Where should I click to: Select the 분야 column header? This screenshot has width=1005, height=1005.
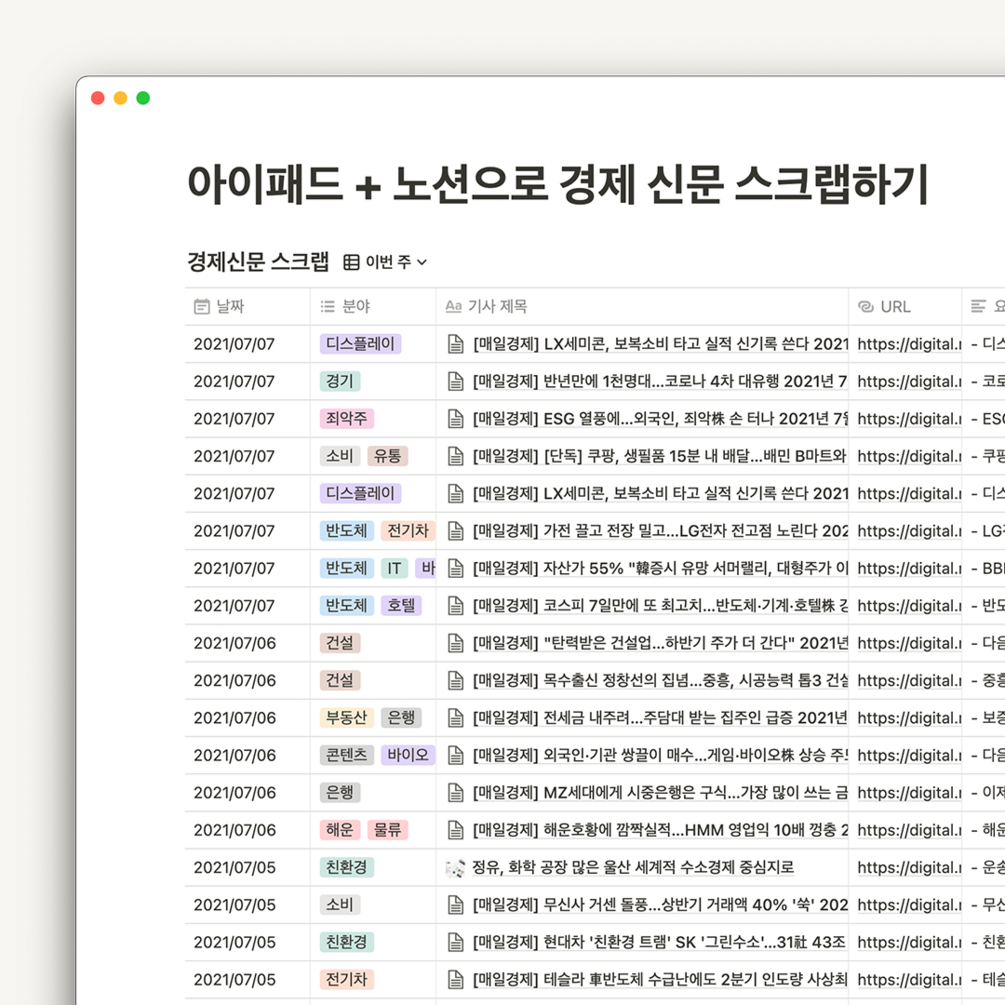pyautogui.click(x=373, y=306)
